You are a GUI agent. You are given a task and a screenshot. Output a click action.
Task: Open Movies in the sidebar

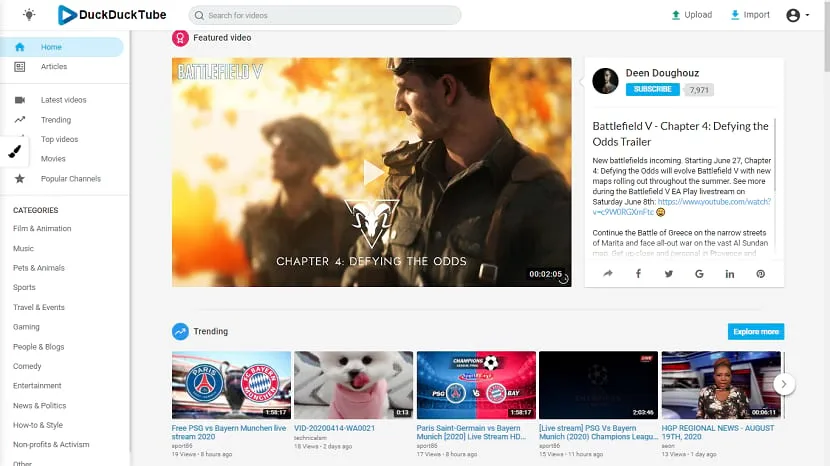(x=53, y=159)
